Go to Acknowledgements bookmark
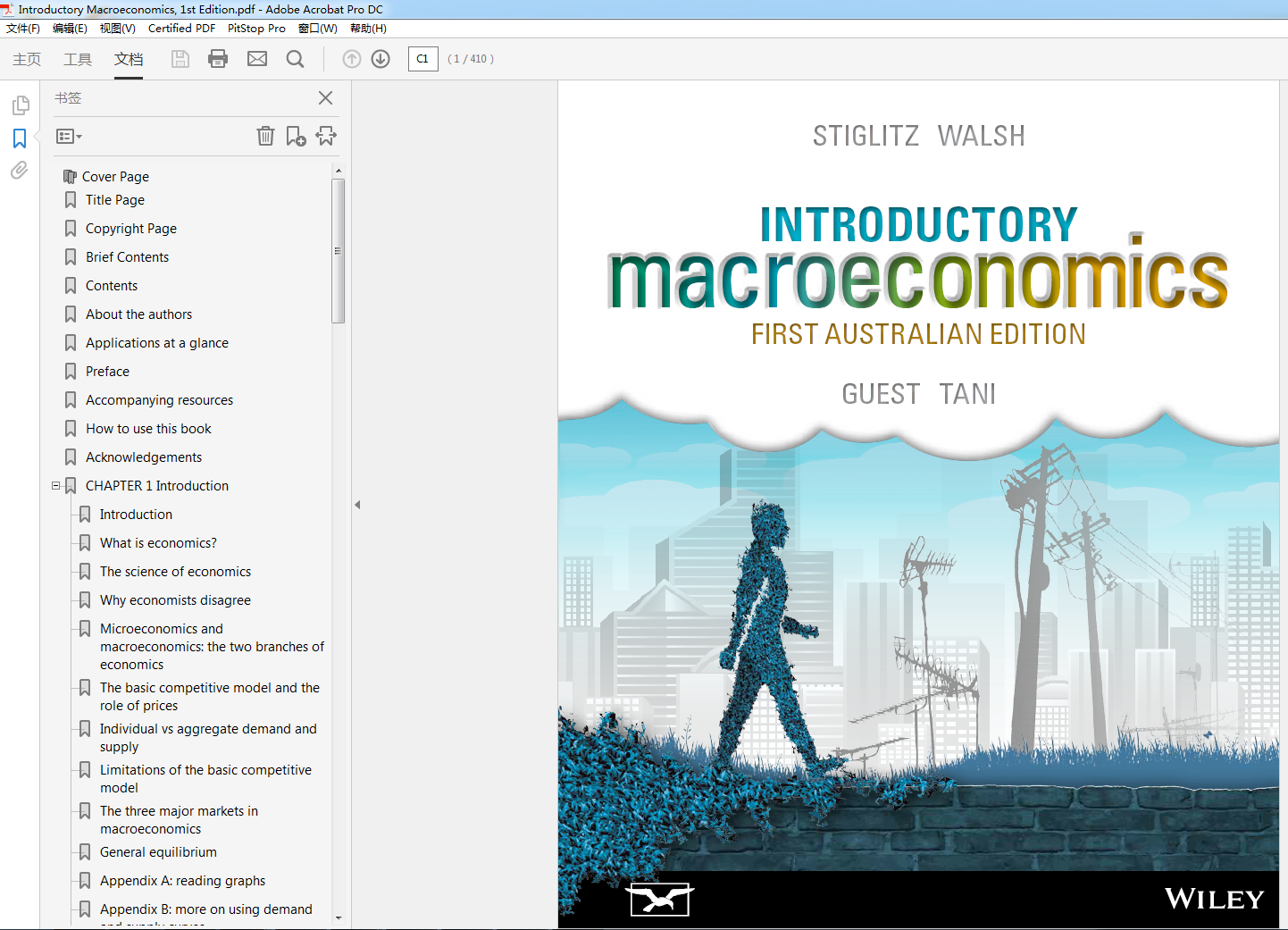The height and width of the screenshot is (930, 1288). click(144, 457)
